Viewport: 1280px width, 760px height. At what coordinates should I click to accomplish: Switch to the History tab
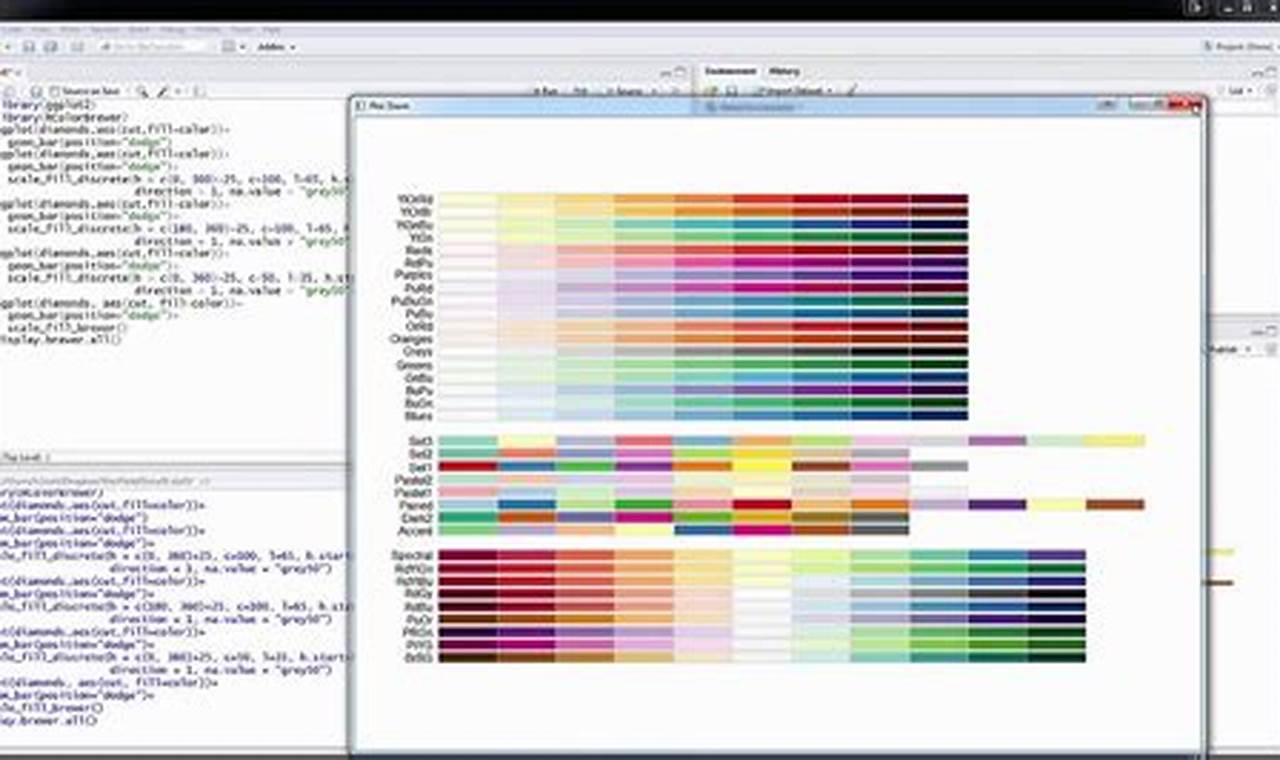pos(784,72)
